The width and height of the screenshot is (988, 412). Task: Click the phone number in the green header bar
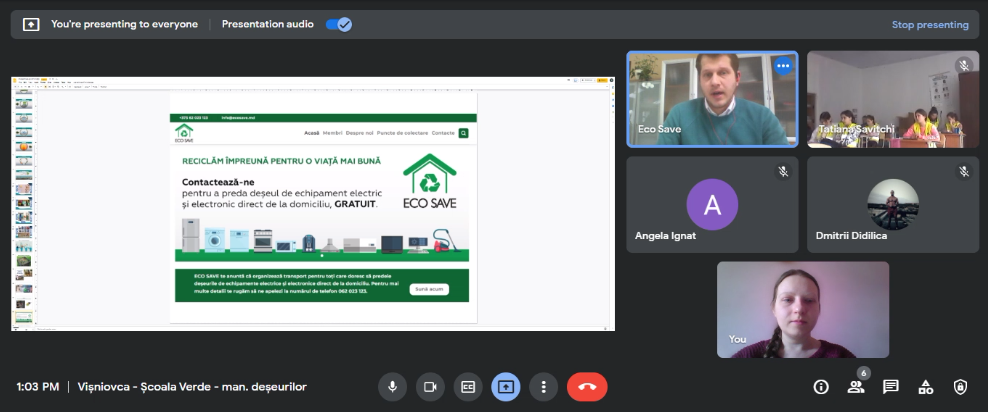(x=193, y=118)
